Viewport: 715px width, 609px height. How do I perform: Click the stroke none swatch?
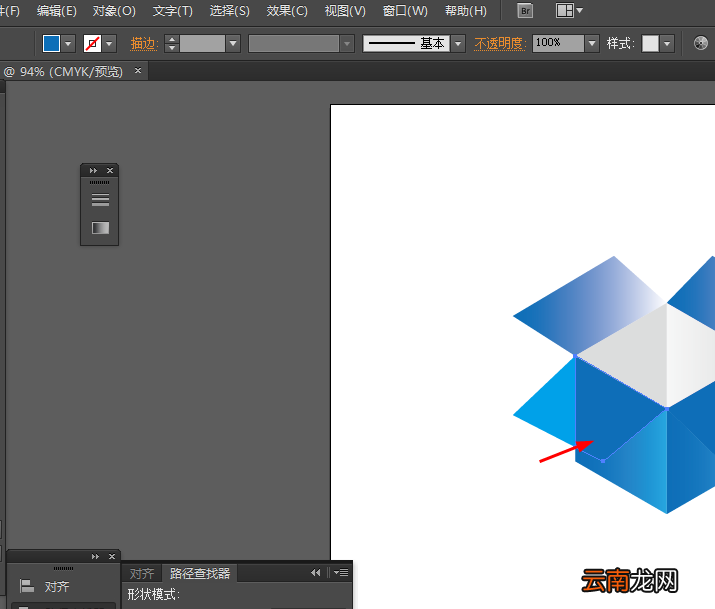[x=92, y=44]
